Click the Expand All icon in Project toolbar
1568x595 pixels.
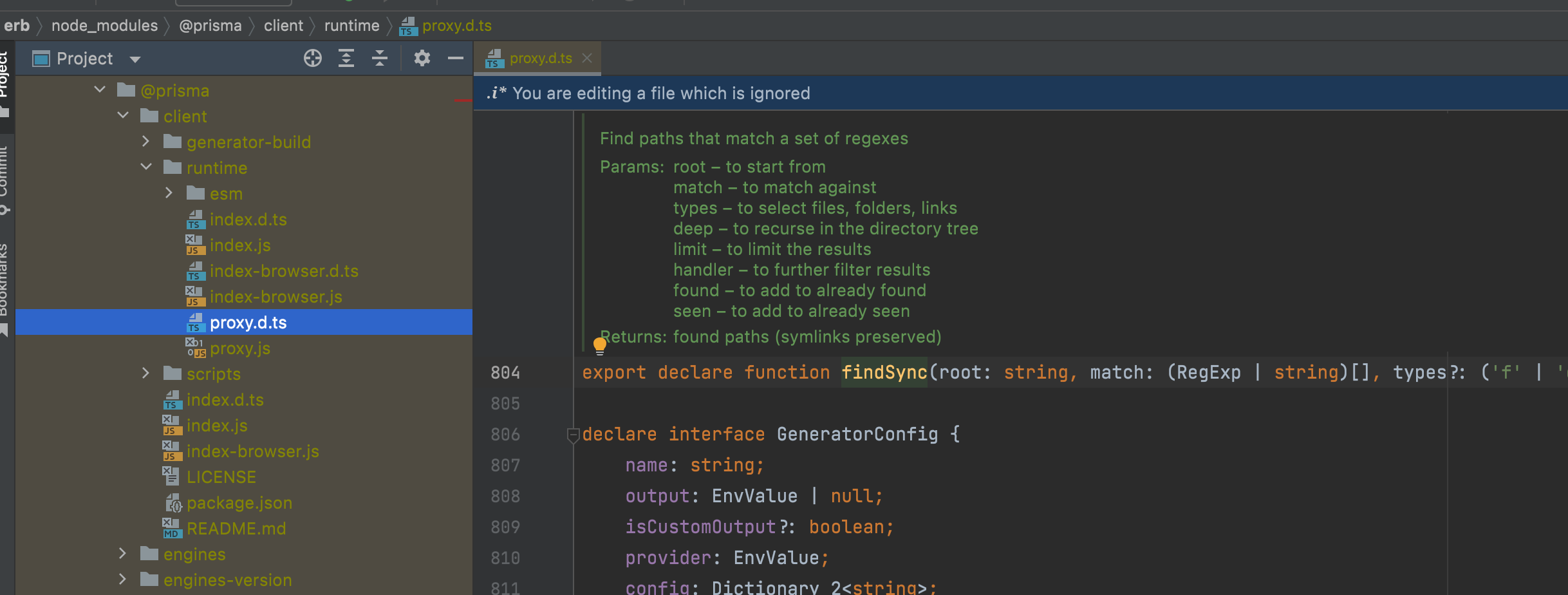(x=346, y=59)
